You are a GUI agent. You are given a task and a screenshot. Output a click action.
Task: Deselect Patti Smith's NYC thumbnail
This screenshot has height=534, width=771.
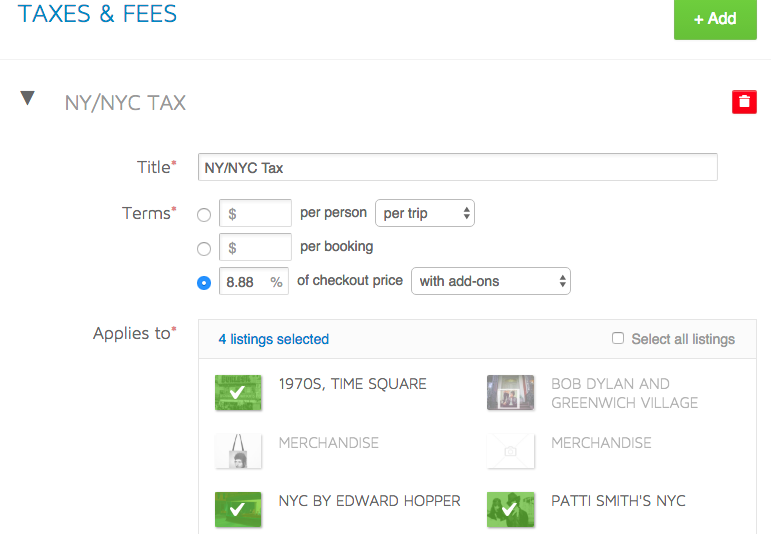coord(510,509)
